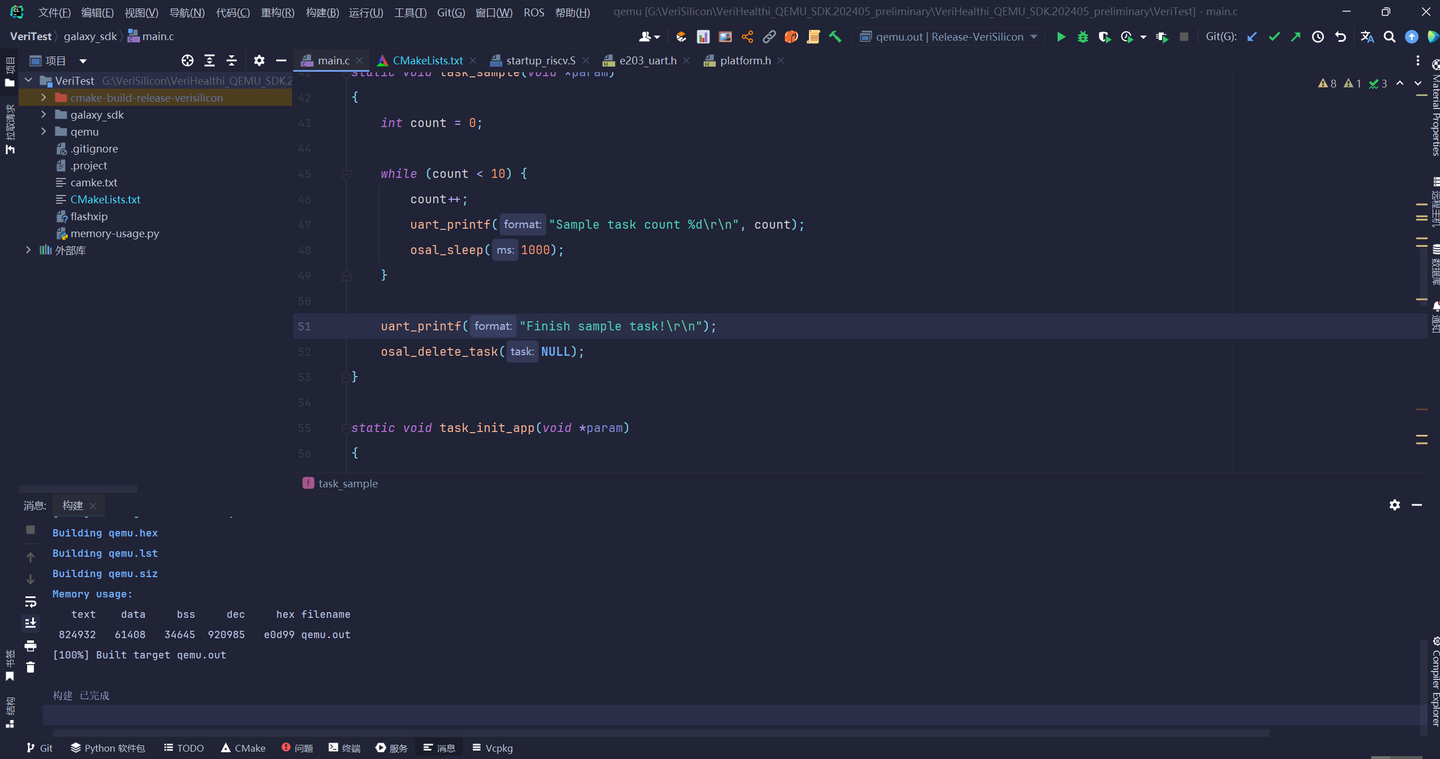The width and height of the screenshot is (1440, 759).
Task: Click the scroll document icon in toolbar
Action: click(813, 37)
